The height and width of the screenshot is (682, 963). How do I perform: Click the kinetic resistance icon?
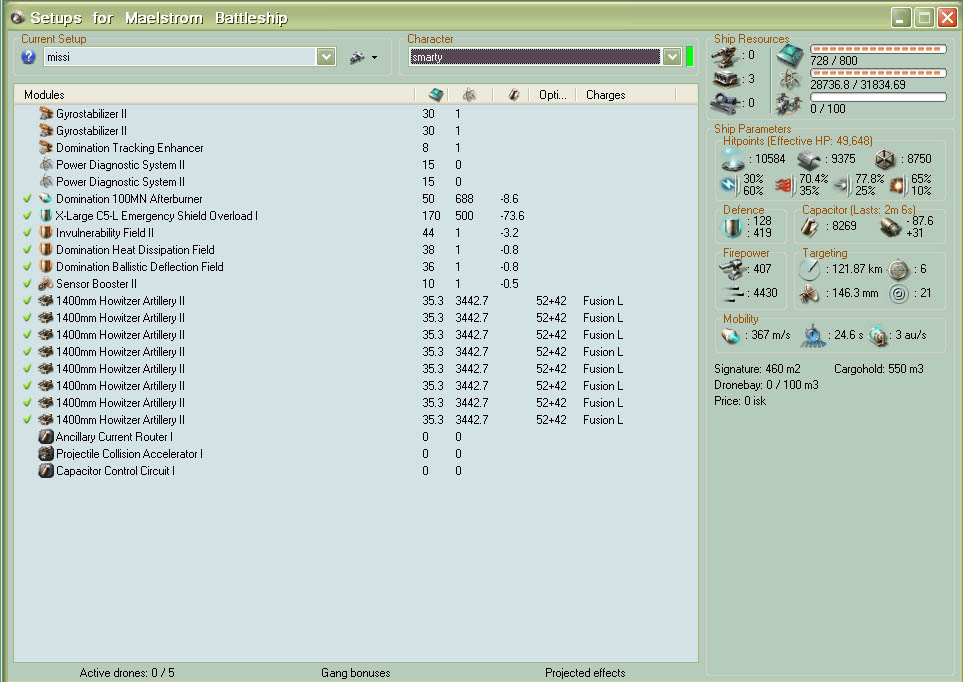point(841,184)
